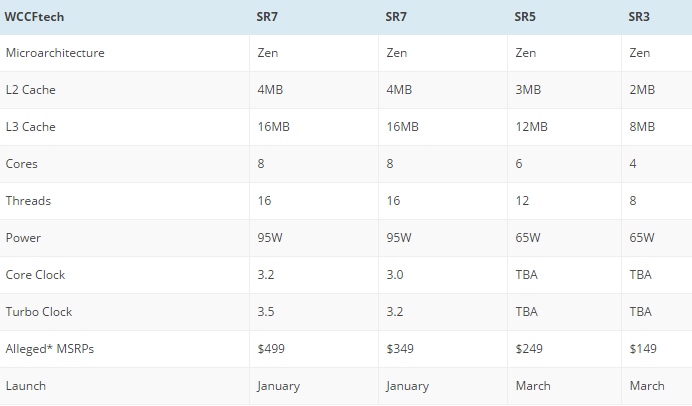Click the $149 price cell
The width and height of the screenshot is (692, 406).
(x=643, y=349)
